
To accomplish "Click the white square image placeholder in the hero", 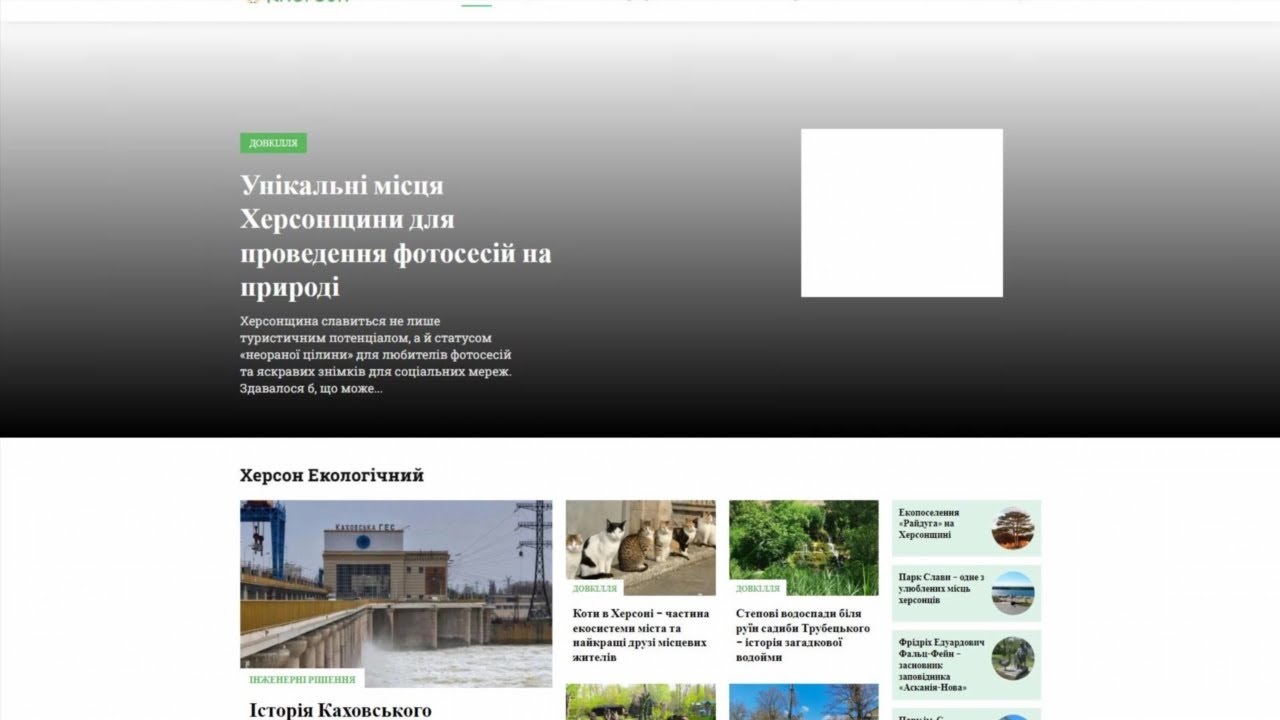I will point(902,213).
